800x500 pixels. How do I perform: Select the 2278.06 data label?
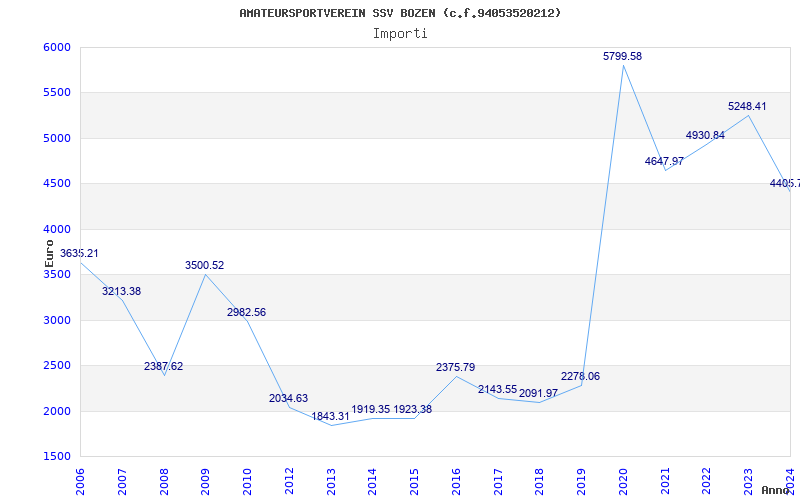(581, 377)
